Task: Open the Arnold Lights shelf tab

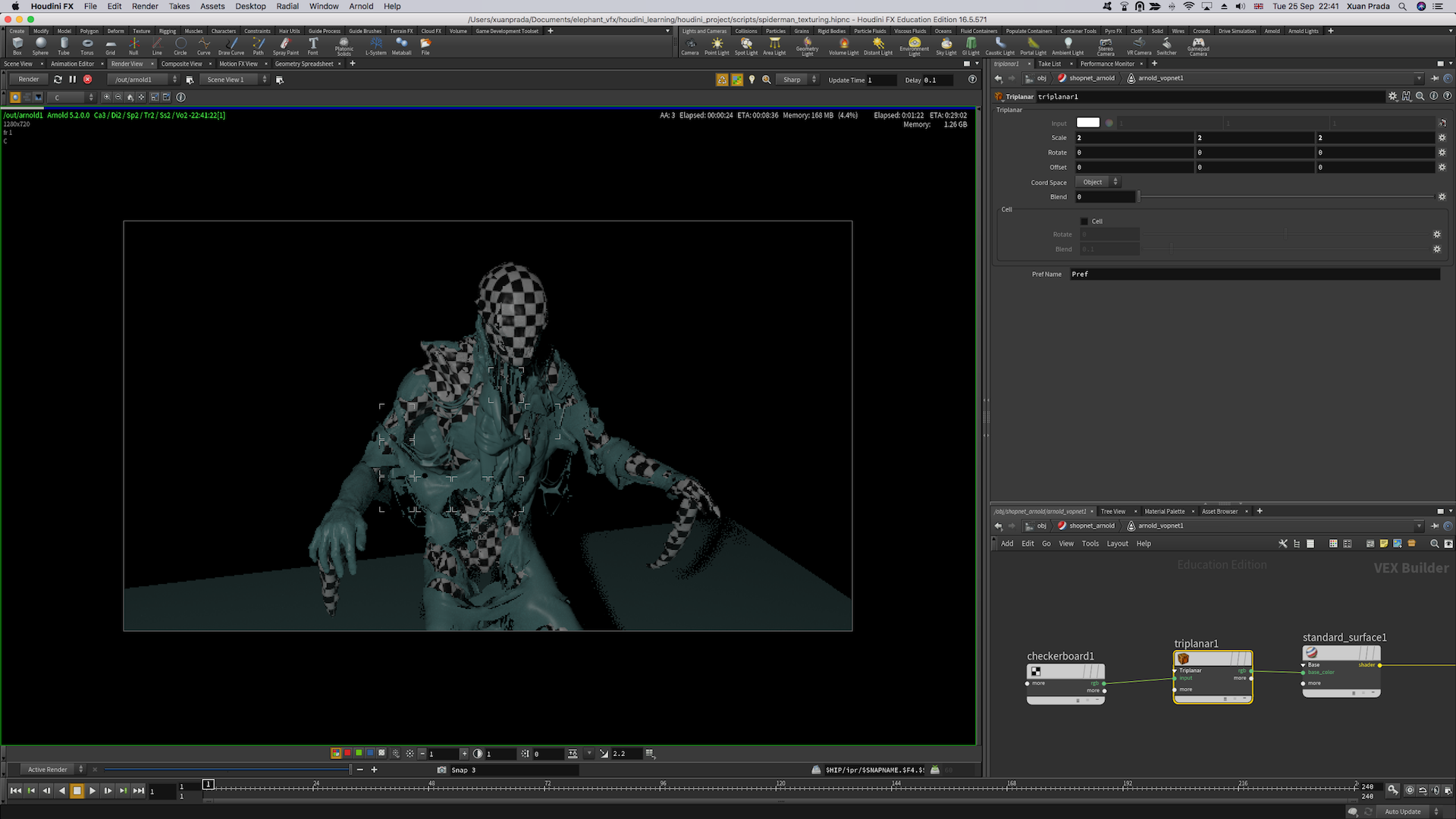Action: click(1303, 31)
